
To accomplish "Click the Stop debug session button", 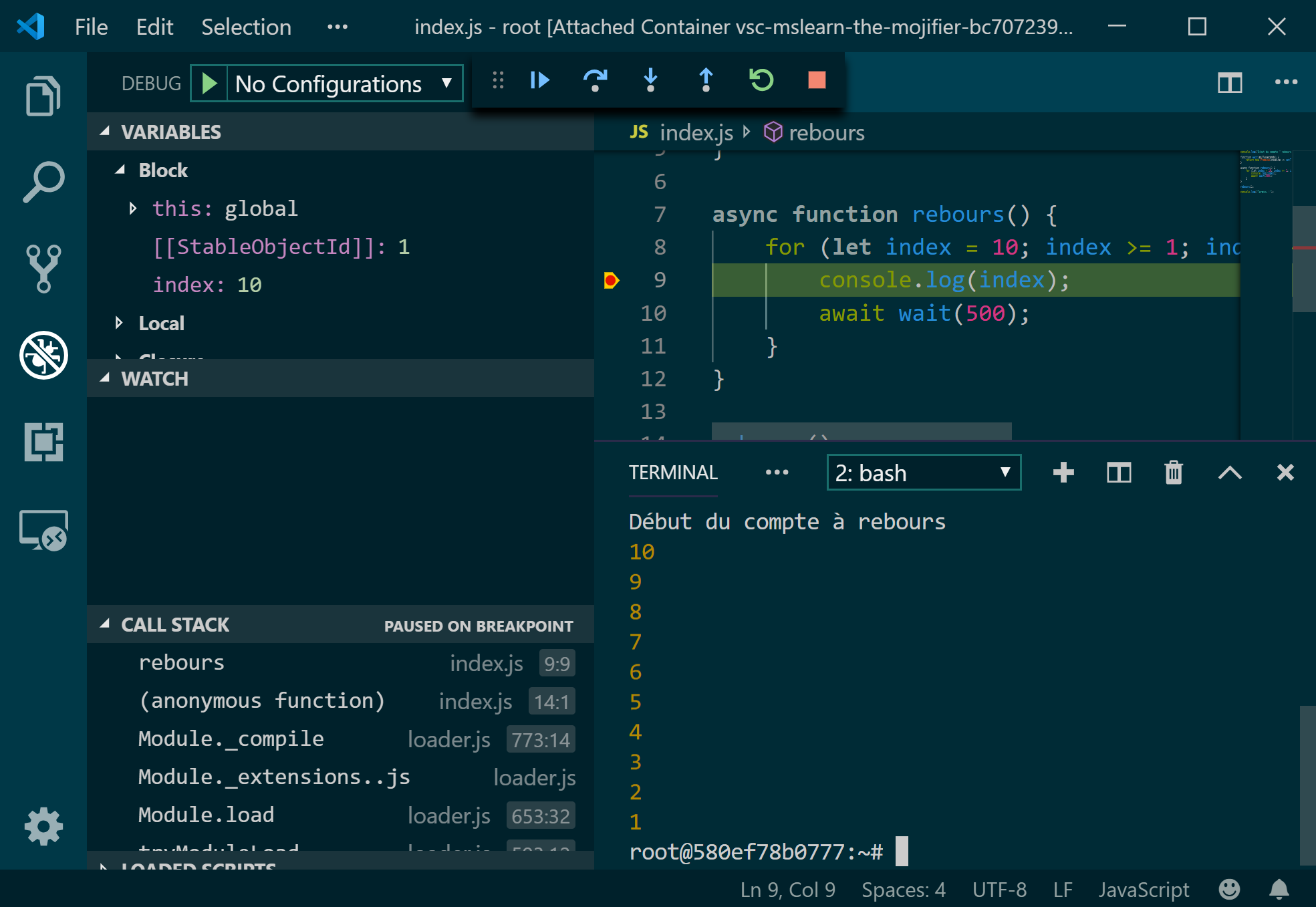I will pyautogui.click(x=820, y=82).
